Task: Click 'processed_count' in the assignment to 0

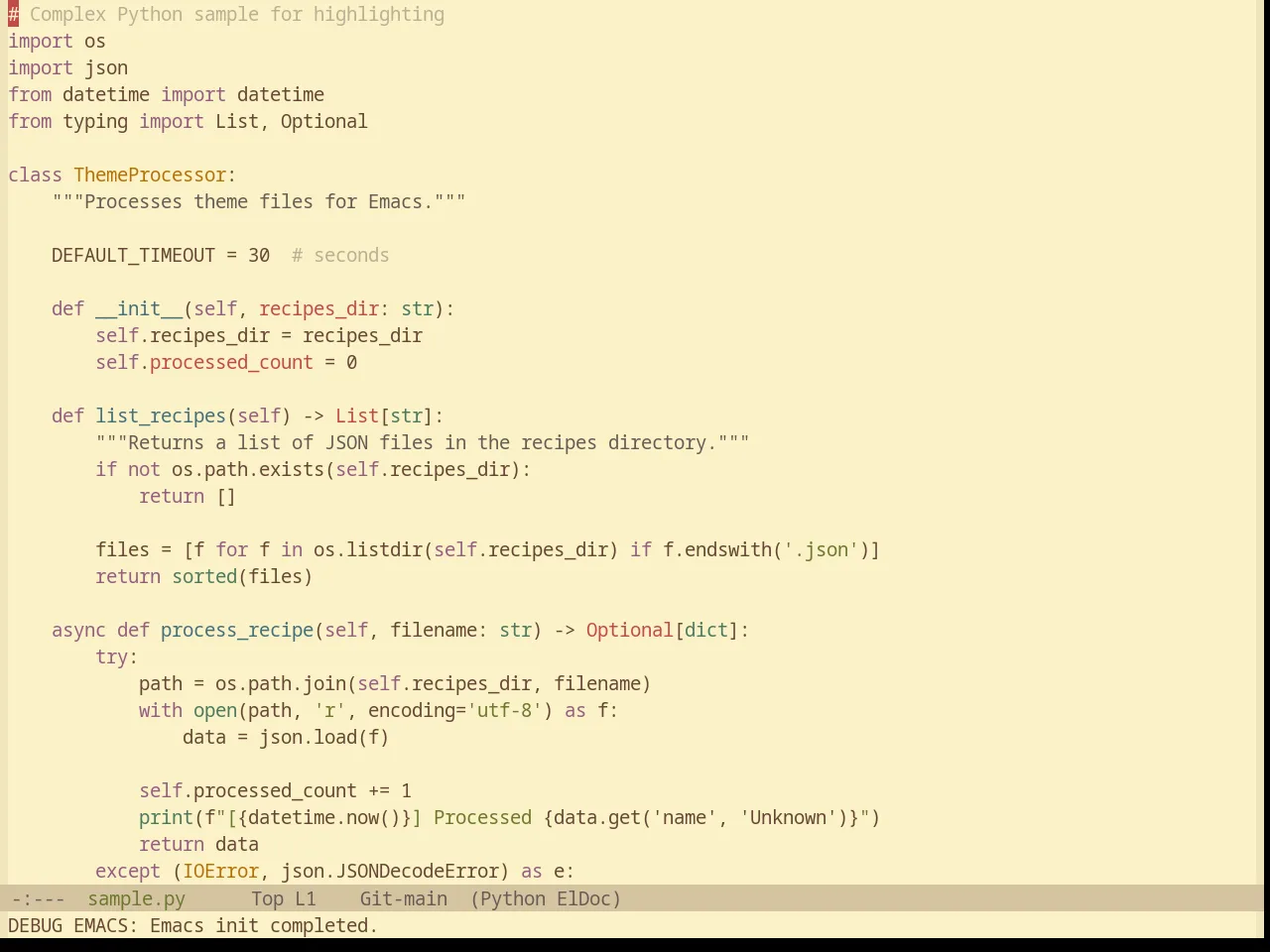Action: pyautogui.click(x=231, y=362)
